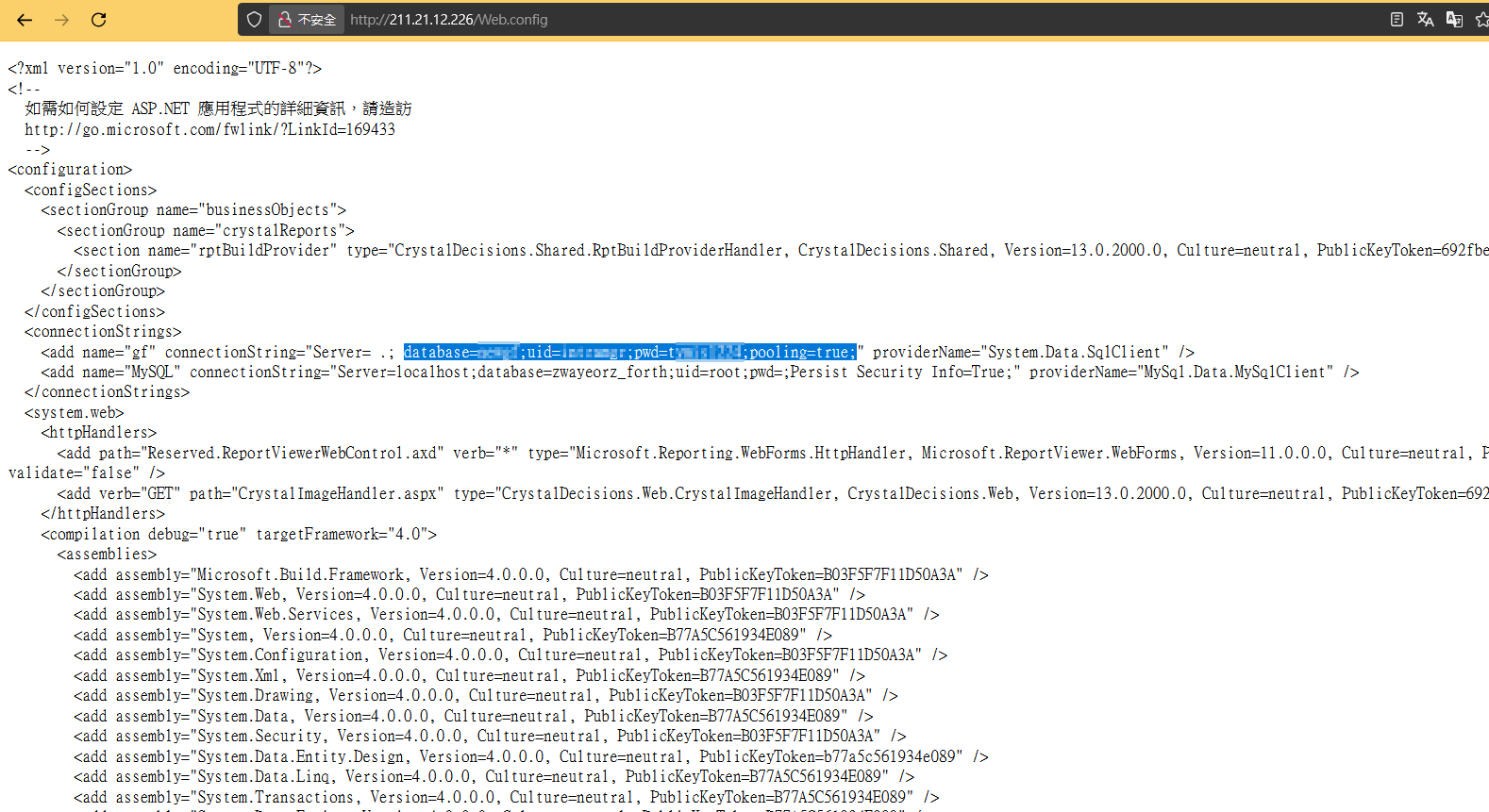Click the System.Security assembly line

(490, 737)
